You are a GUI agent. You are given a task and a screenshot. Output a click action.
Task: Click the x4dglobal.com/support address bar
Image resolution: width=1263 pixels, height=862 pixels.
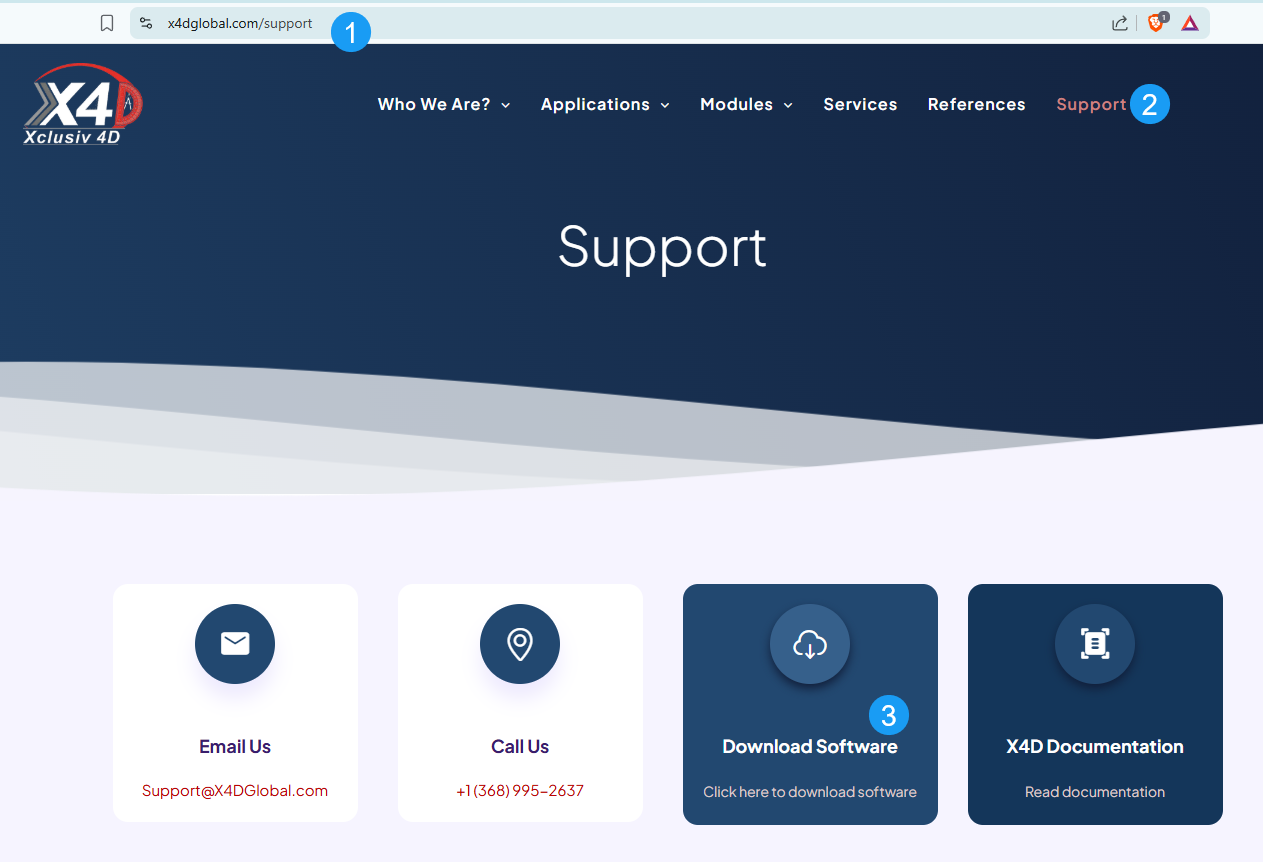coord(240,23)
